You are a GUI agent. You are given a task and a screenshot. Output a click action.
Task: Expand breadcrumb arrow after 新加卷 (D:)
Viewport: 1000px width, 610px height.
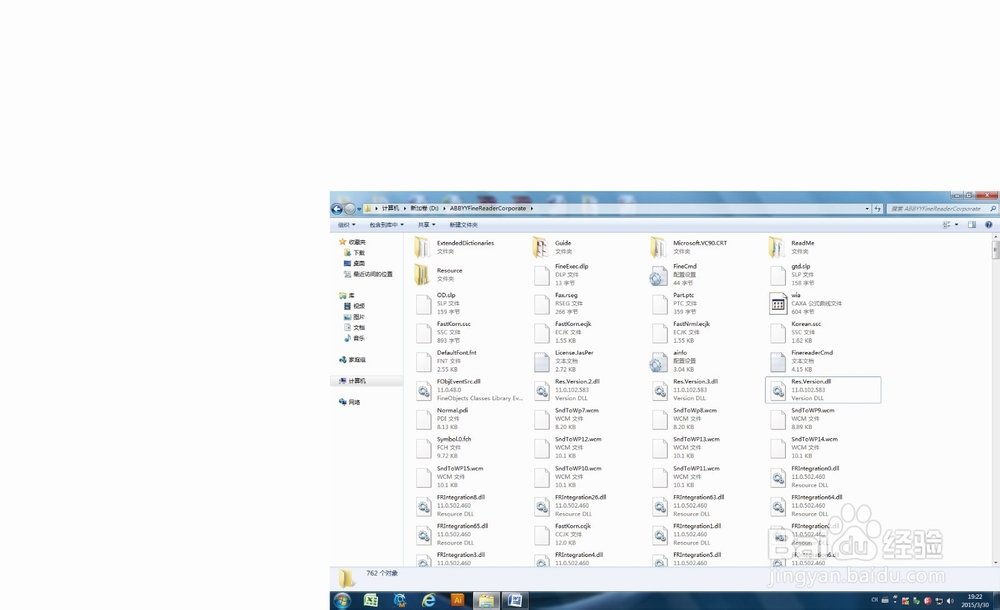coord(444,209)
